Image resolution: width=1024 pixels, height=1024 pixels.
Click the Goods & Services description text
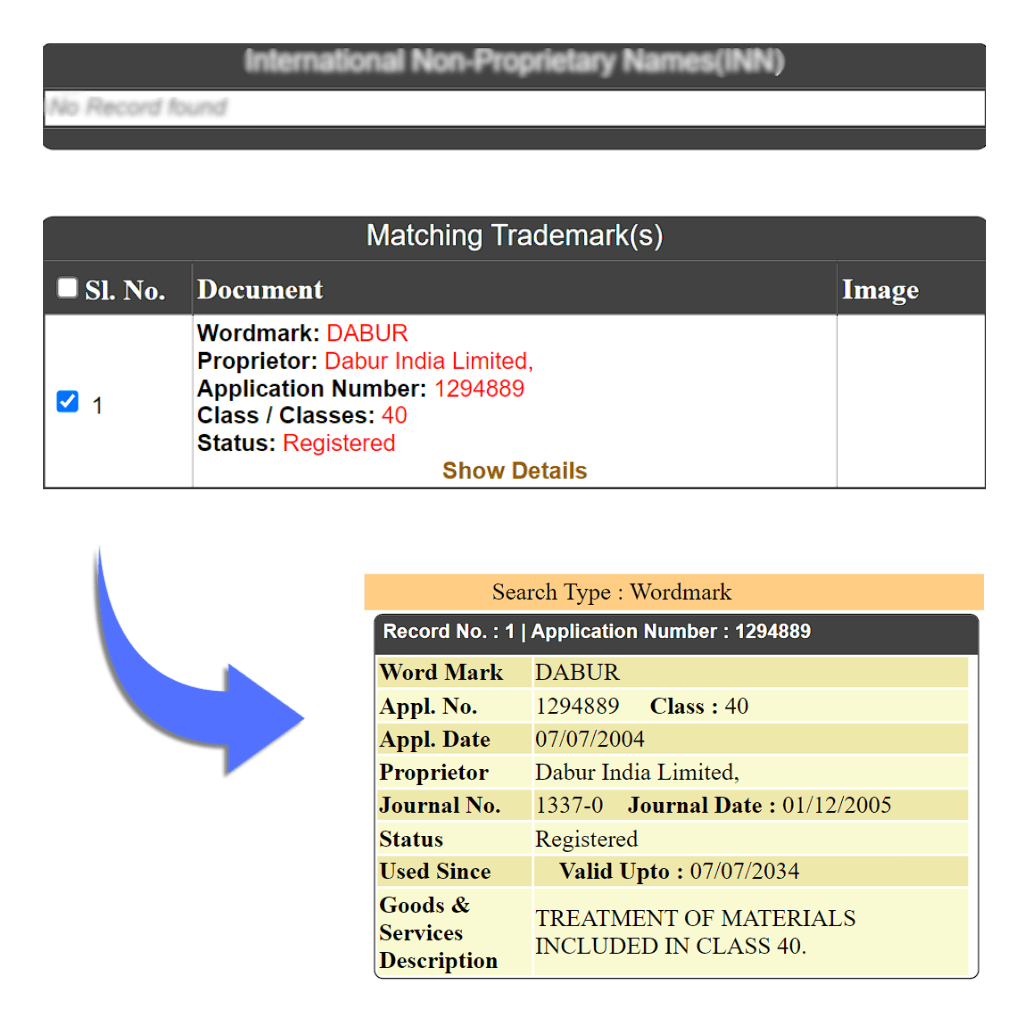(x=695, y=932)
